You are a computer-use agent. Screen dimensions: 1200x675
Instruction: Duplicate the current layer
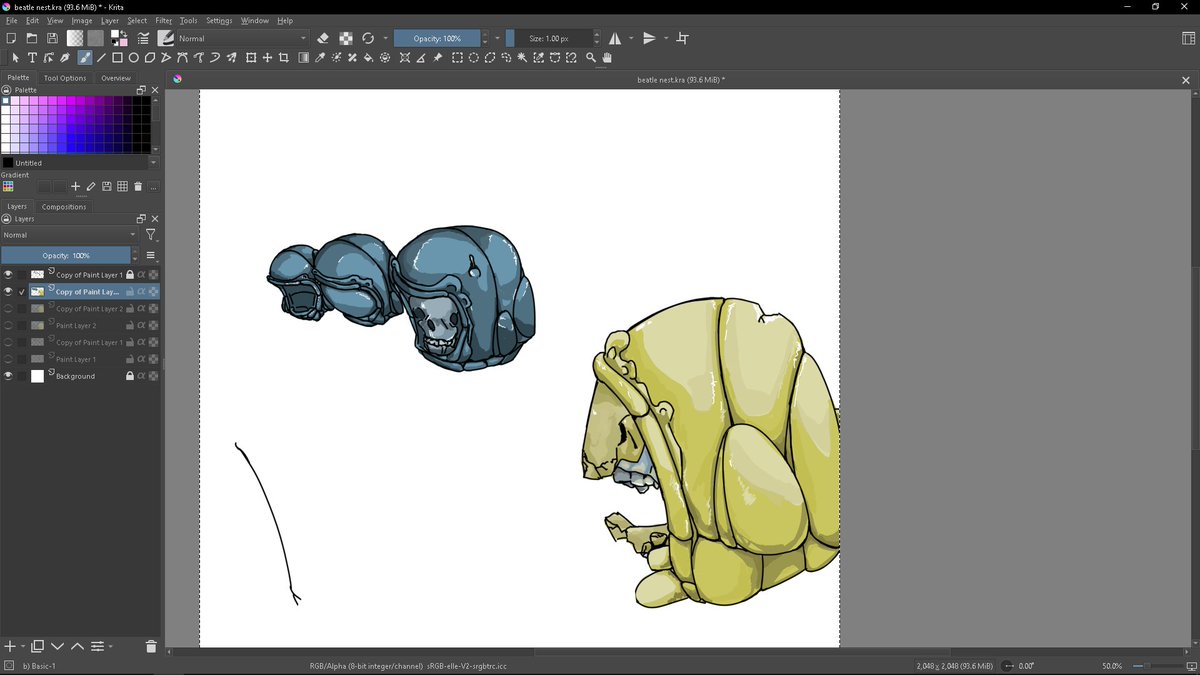[x=37, y=647]
